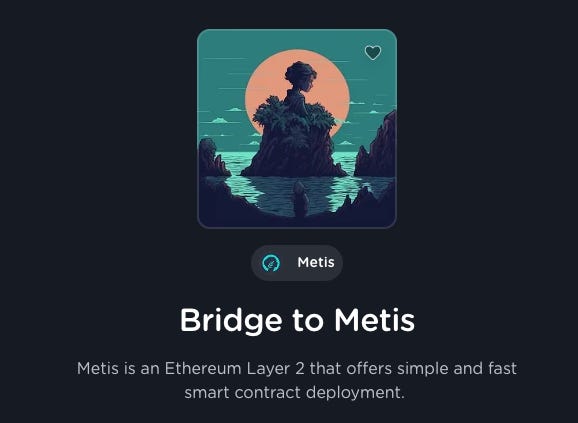Click the leafy bushes atop the island
This screenshot has height=423, width=578.
(293, 114)
